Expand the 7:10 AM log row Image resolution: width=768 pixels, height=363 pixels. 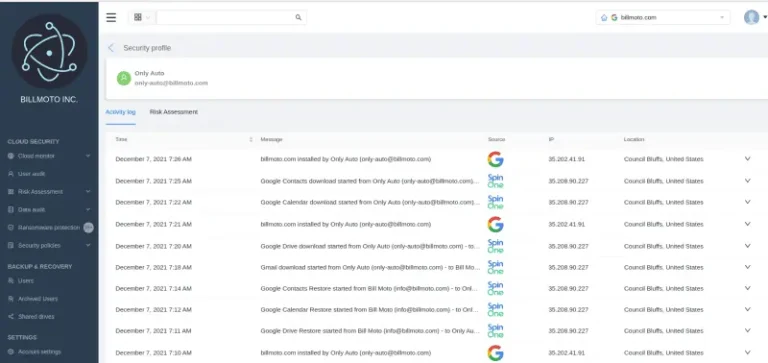click(x=747, y=352)
